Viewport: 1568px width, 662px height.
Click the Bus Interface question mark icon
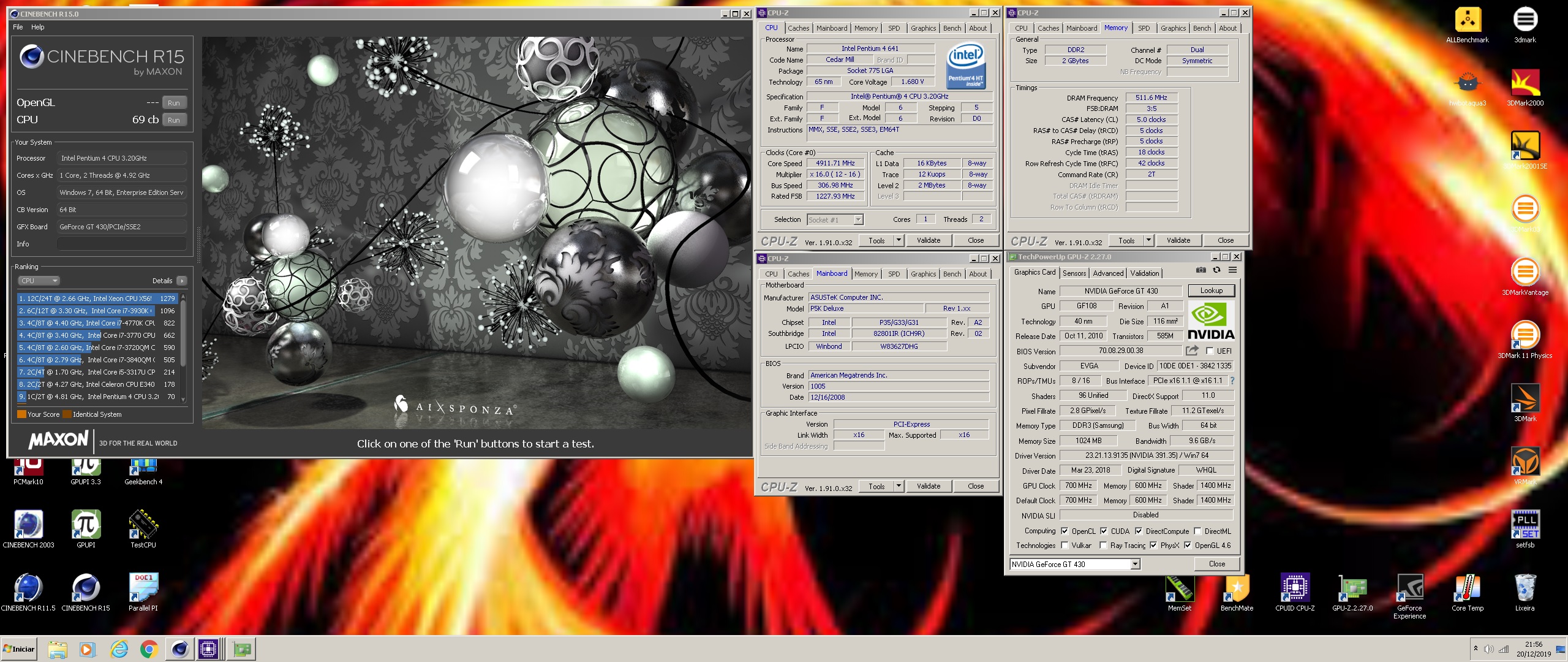point(1232,381)
